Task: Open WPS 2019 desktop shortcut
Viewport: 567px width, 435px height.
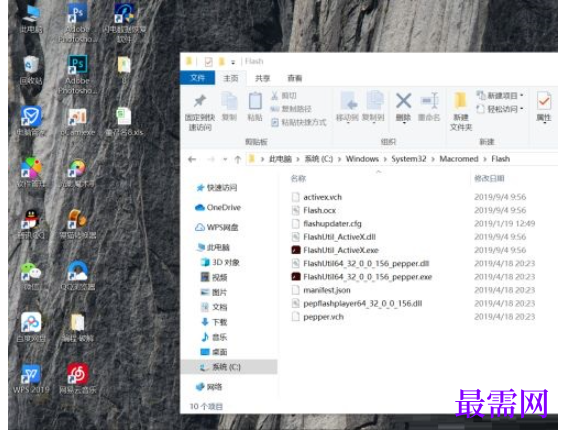Action: pos(31,379)
